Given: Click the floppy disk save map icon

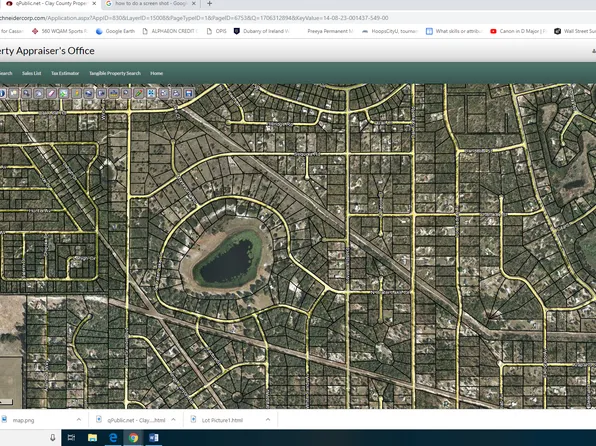Looking at the screenshot, I should [x=189, y=93].
